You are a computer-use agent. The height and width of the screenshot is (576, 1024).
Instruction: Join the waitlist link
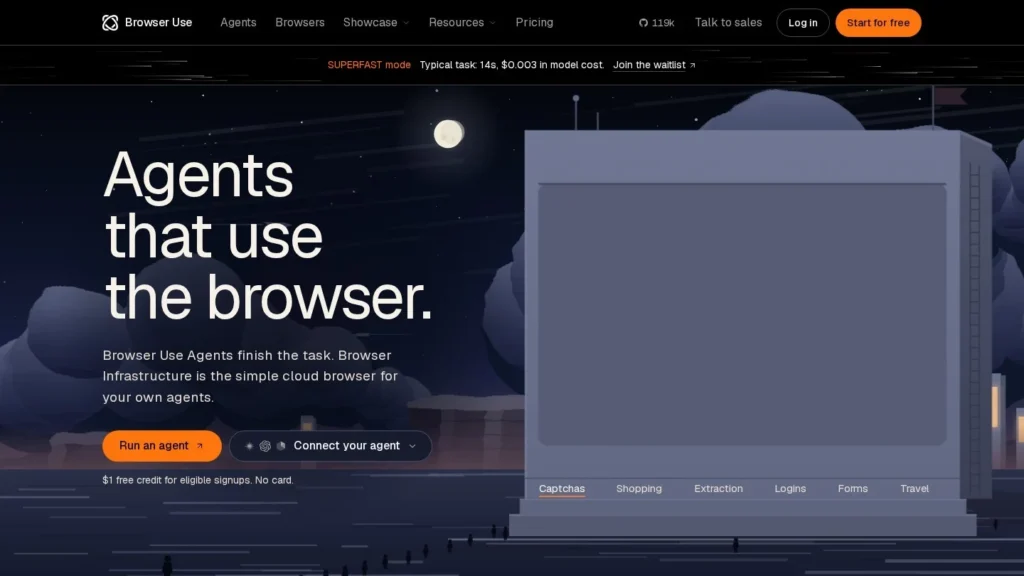pos(649,65)
